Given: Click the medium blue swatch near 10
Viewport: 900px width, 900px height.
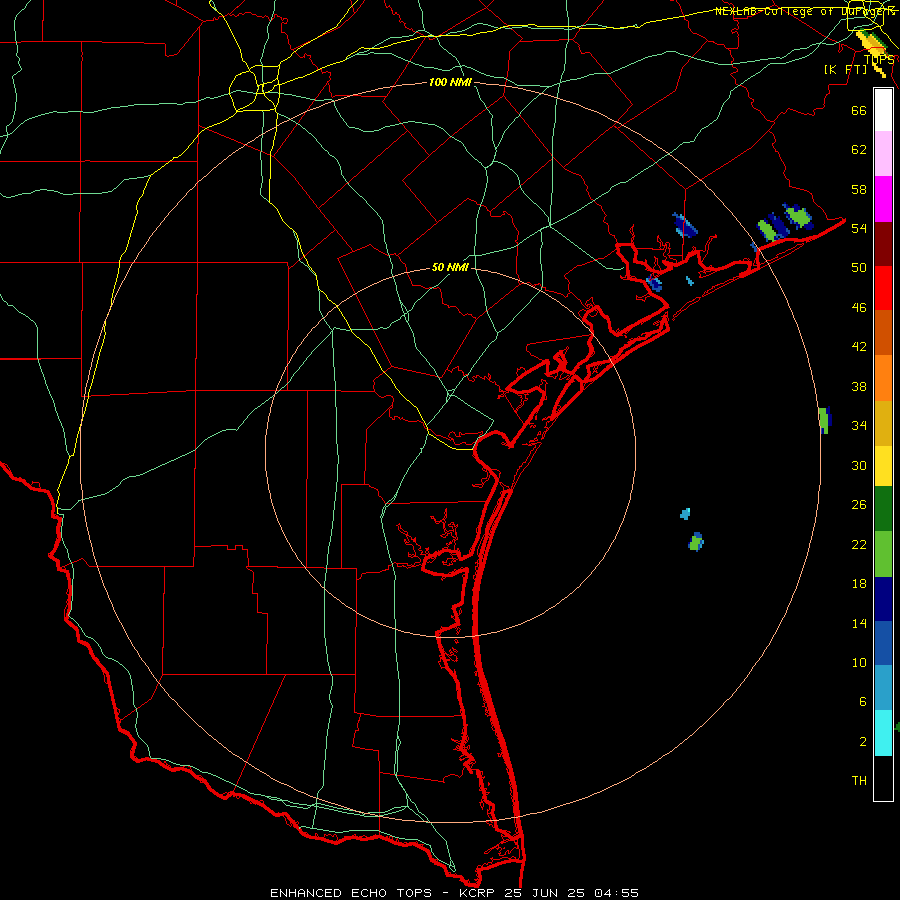Looking at the screenshot, I should [883, 644].
